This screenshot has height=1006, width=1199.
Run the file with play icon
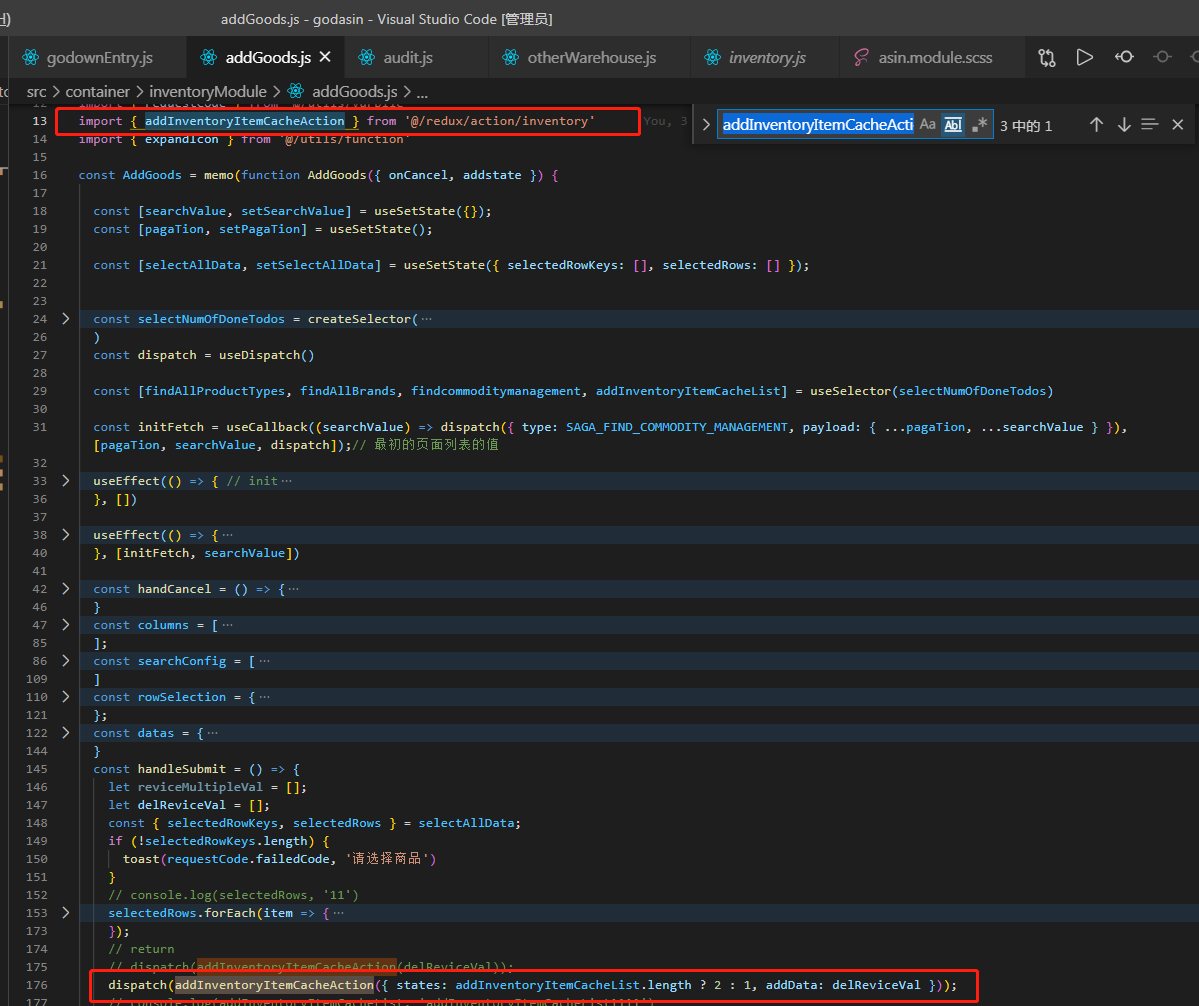click(1084, 57)
